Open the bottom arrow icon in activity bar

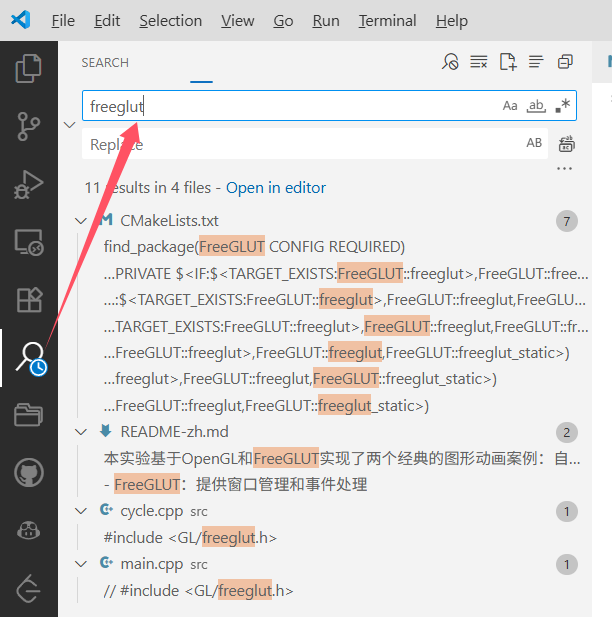coord(28,589)
